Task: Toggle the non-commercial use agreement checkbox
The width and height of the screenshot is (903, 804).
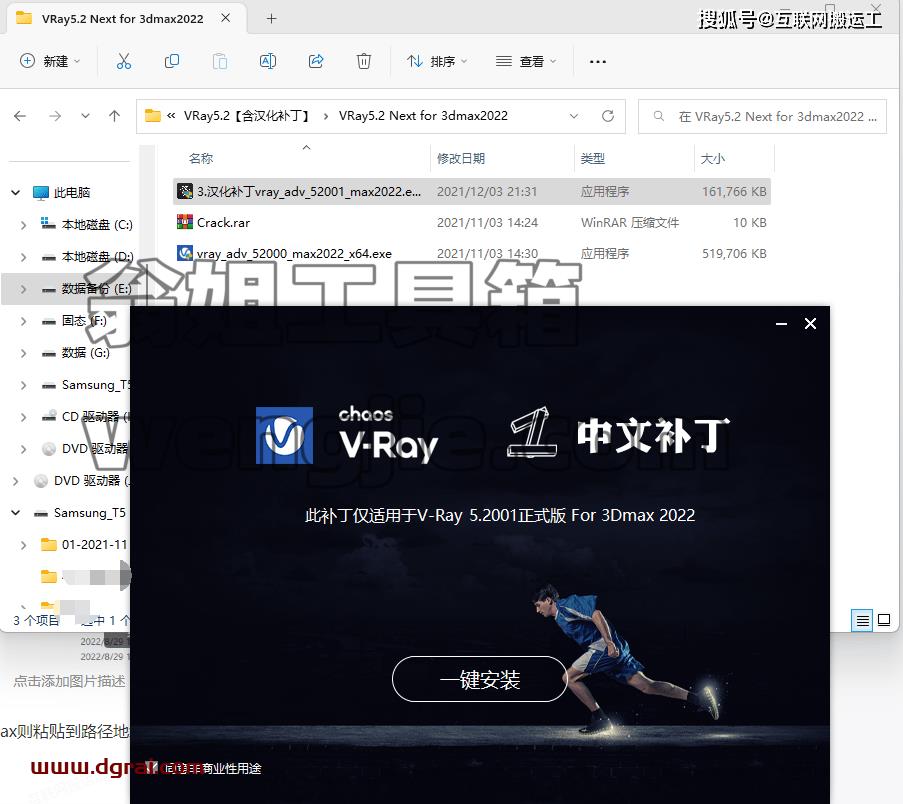Action: 152,768
